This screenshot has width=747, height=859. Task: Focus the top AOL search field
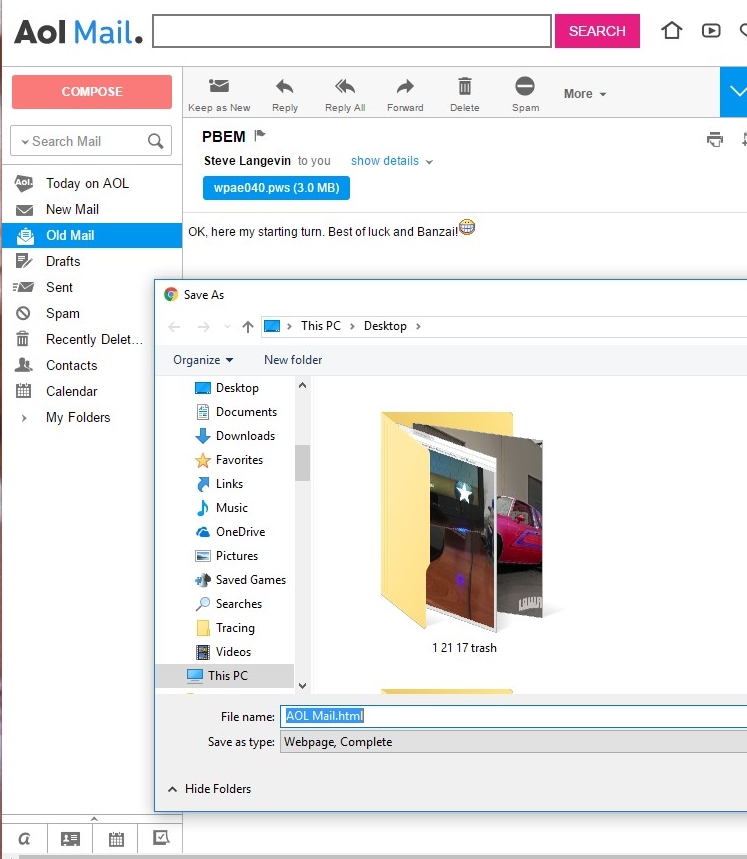(x=352, y=31)
